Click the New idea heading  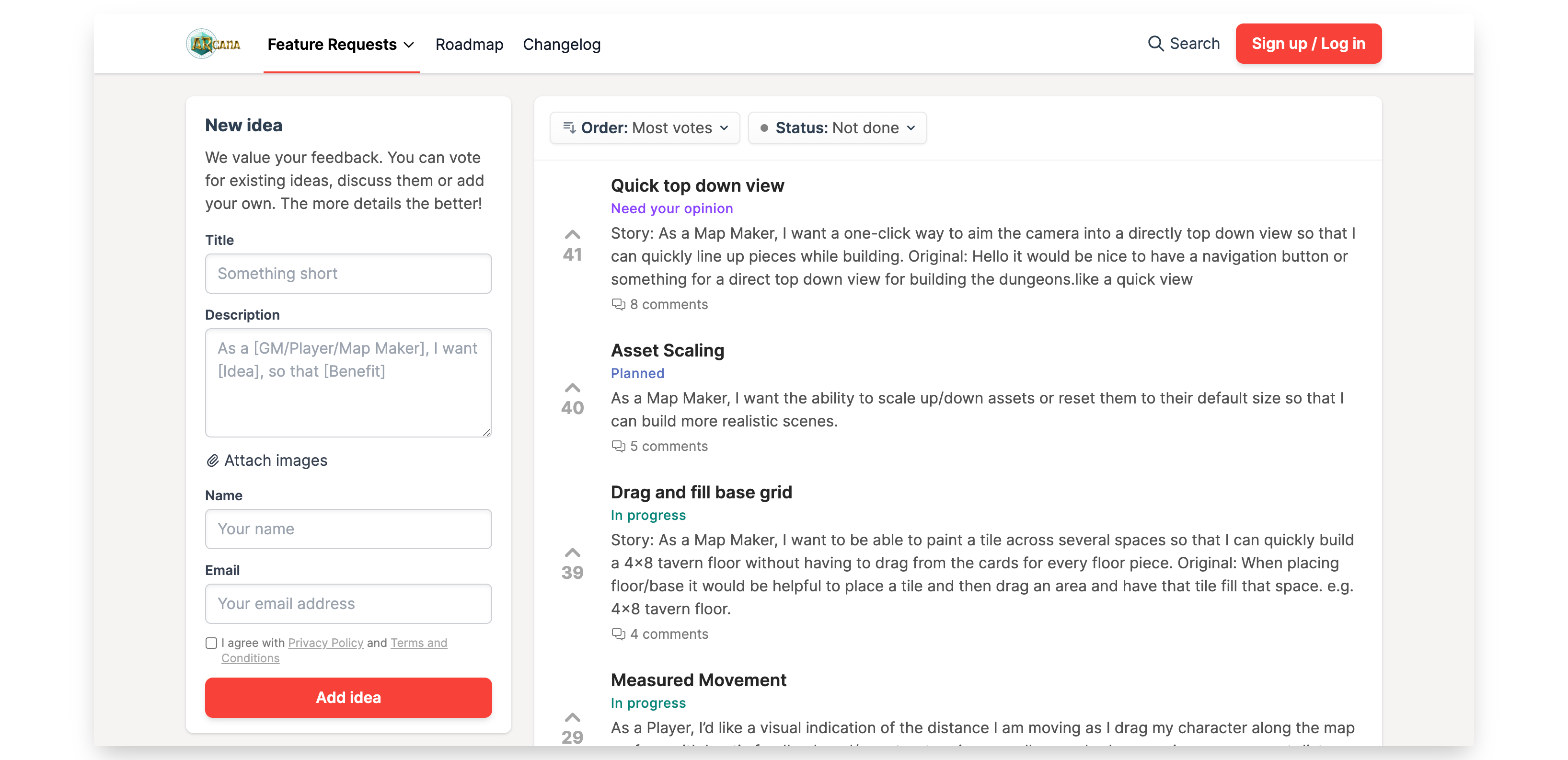243,126
